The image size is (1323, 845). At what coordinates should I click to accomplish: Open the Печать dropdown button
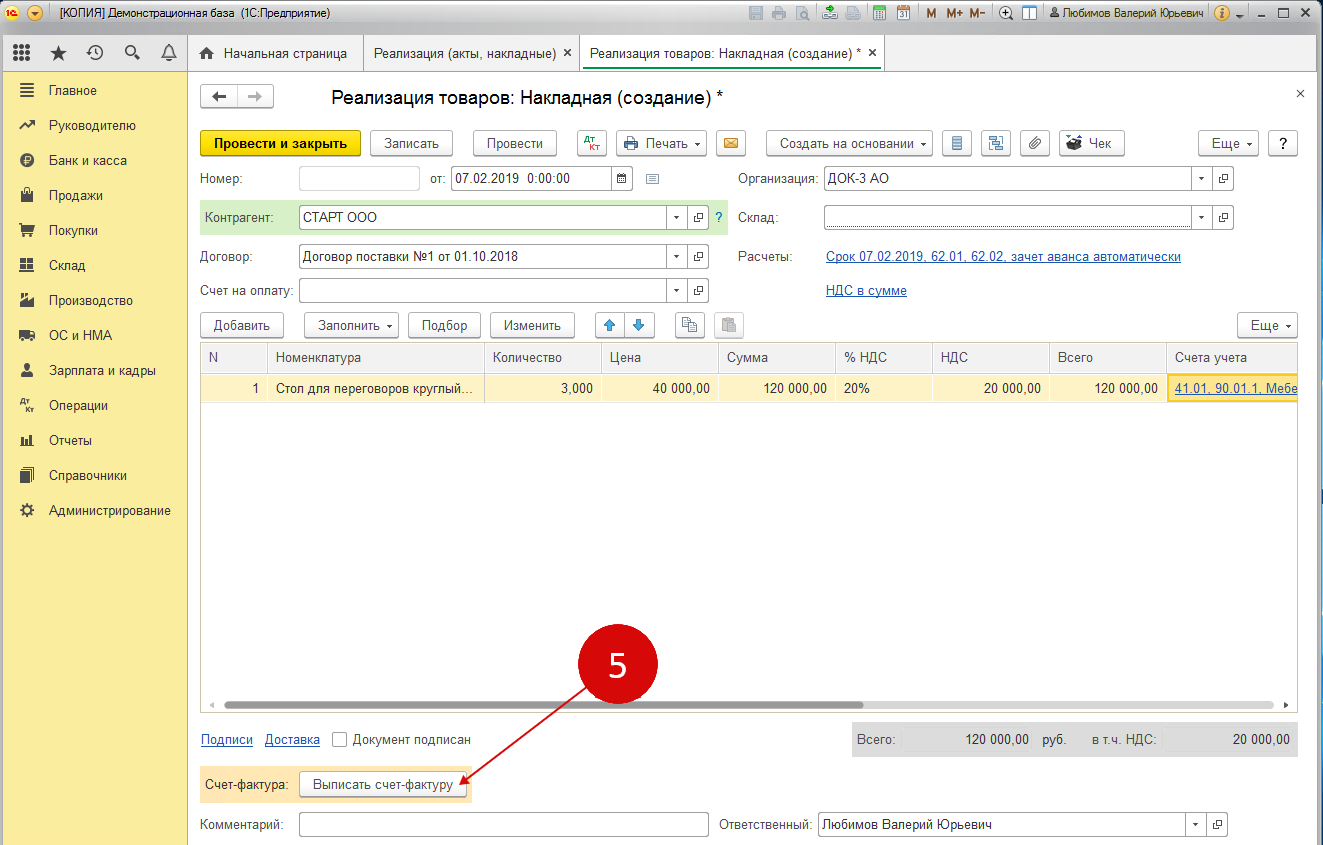(x=661, y=143)
